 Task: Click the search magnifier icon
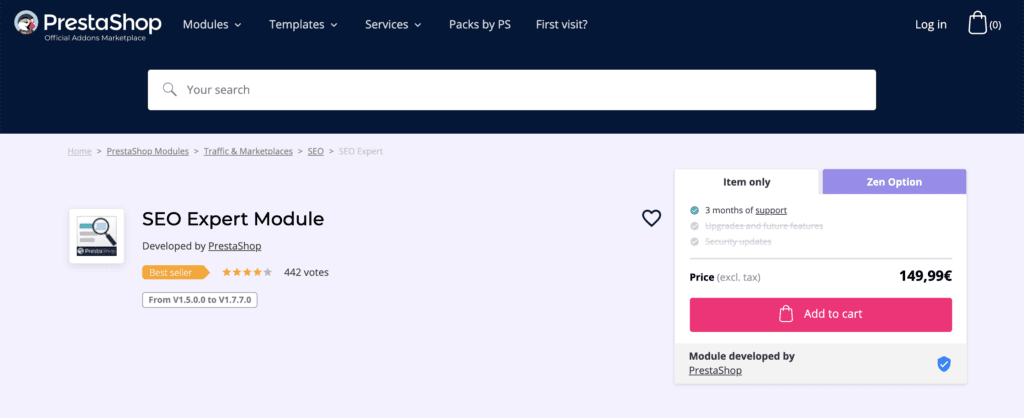170,89
